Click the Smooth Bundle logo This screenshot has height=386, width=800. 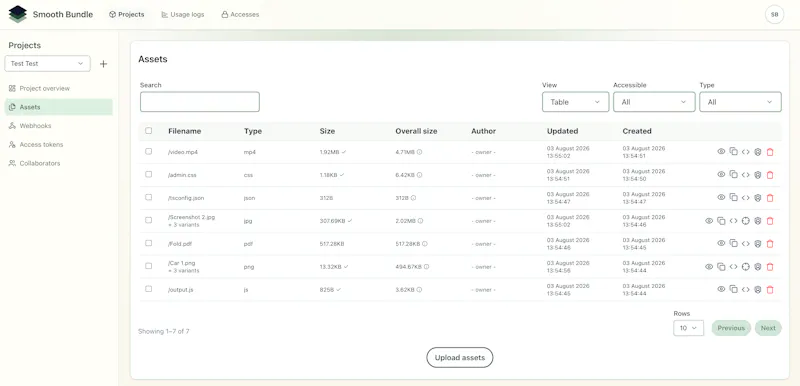point(17,14)
